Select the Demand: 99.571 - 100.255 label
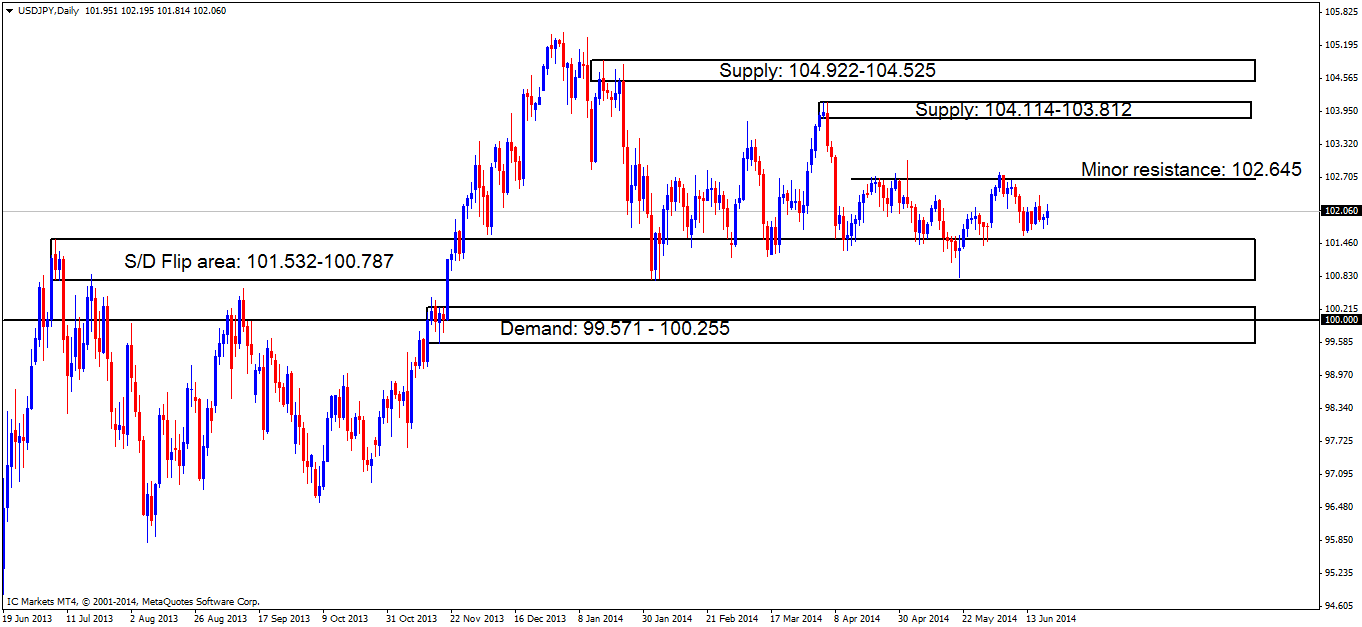The image size is (1362, 627). coord(615,328)
